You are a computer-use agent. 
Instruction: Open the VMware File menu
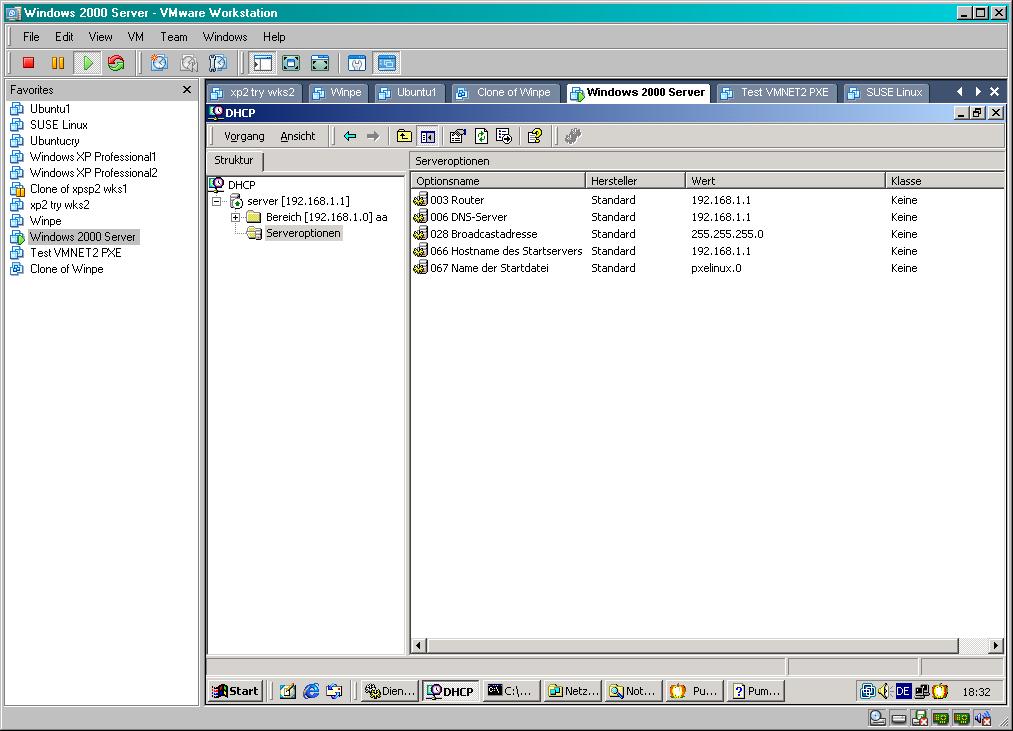tap(31, 37)
